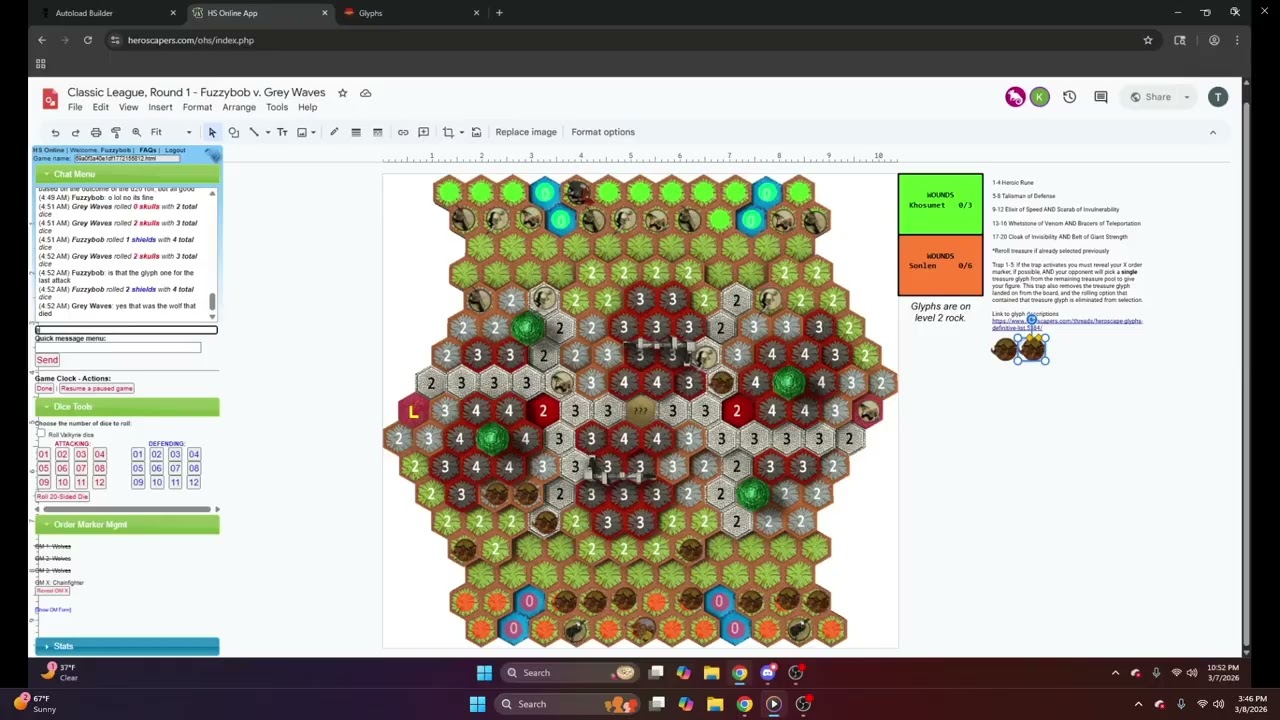1280x720 pixels.
Task: Open the border color pencil
Action: (x=334, y=132)
